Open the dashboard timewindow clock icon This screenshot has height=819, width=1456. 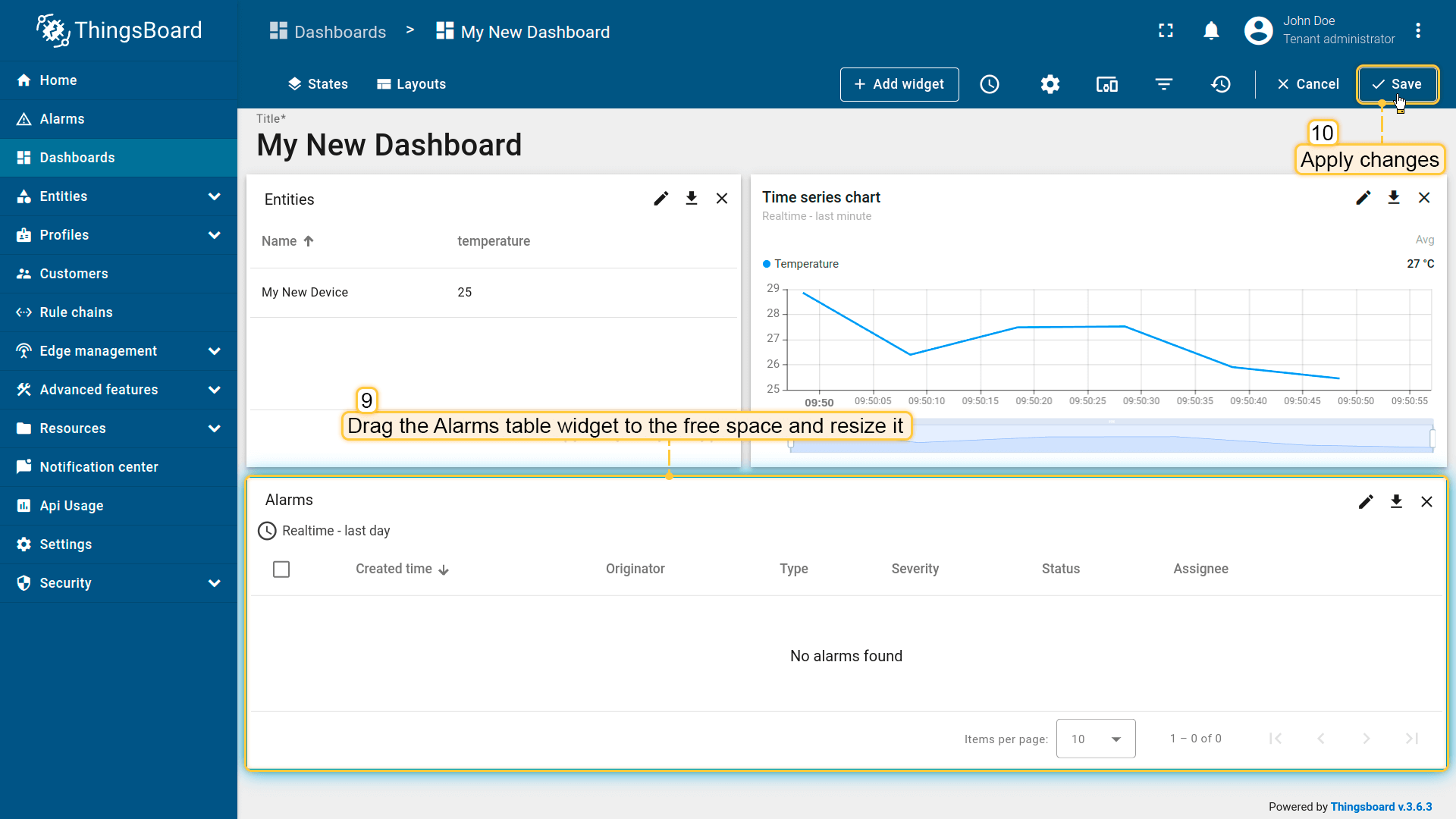click(x=990, y=84)
